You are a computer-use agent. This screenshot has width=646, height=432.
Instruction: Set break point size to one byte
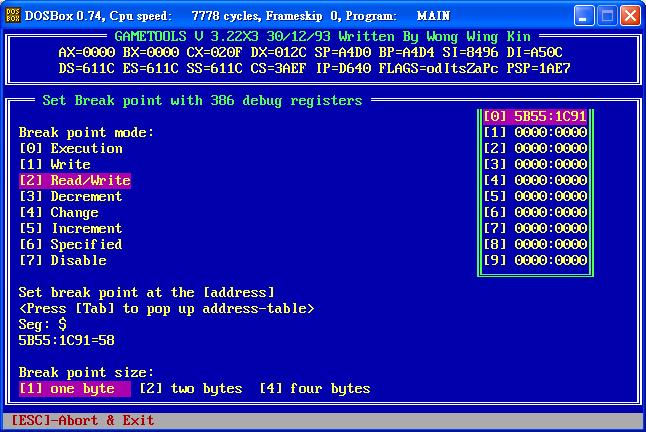(74, 388)
